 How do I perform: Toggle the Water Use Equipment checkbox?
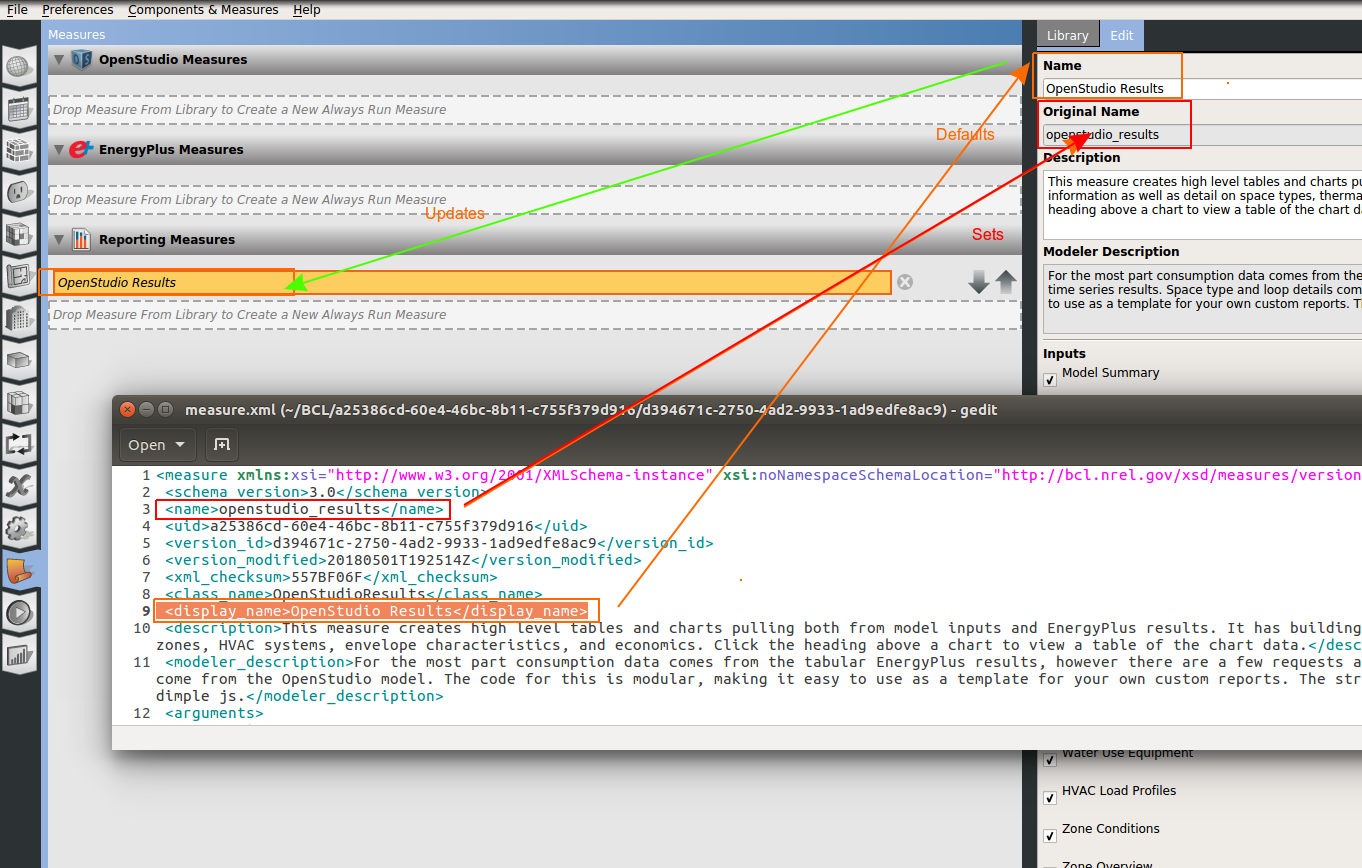click(x=1050, y=760)
